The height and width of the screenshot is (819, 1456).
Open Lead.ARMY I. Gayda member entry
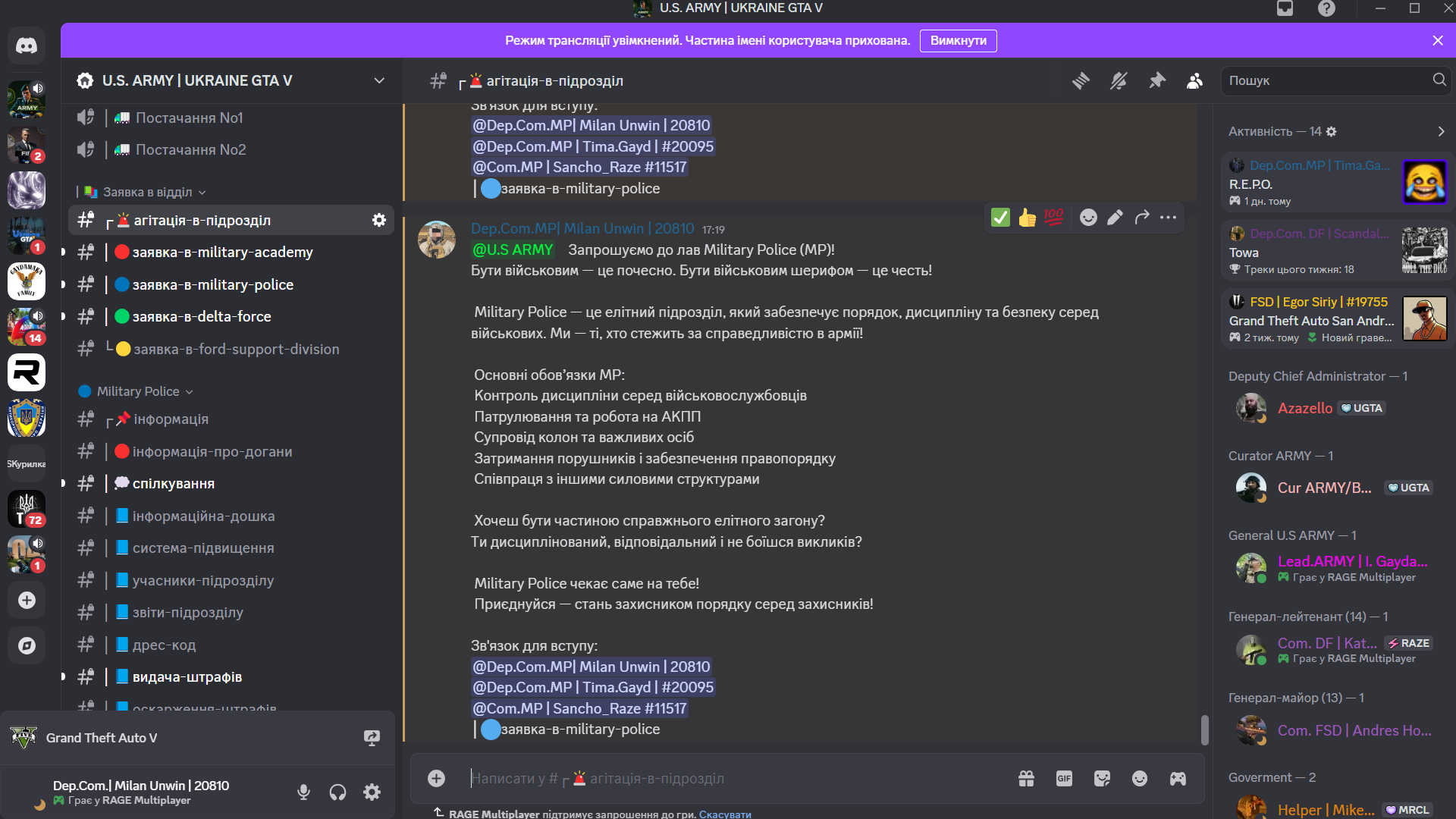click(1334, 568)
